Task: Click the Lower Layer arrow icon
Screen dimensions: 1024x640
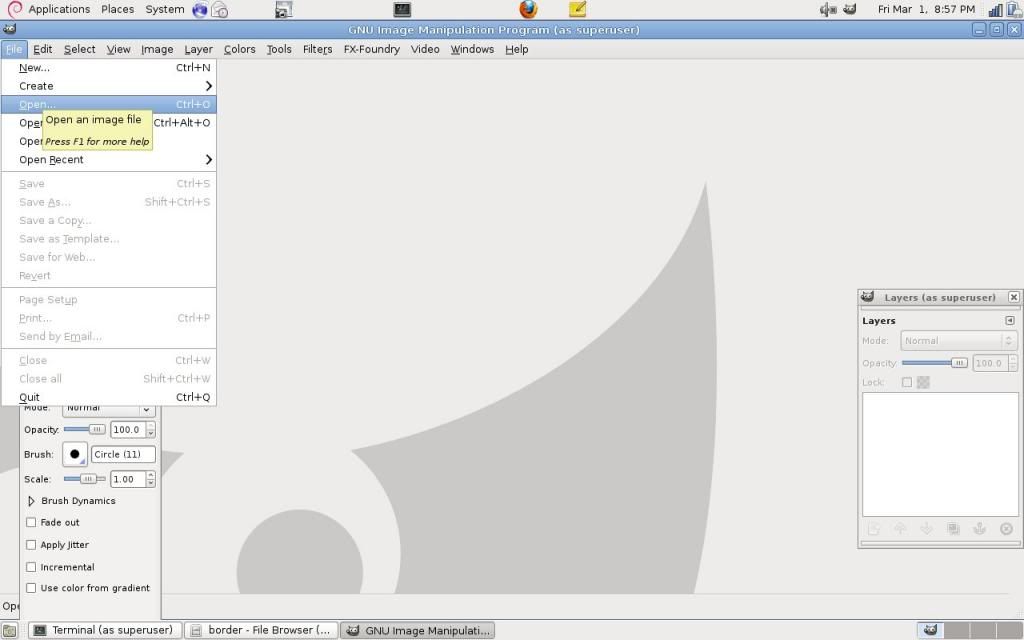Action: pos(927,529)
